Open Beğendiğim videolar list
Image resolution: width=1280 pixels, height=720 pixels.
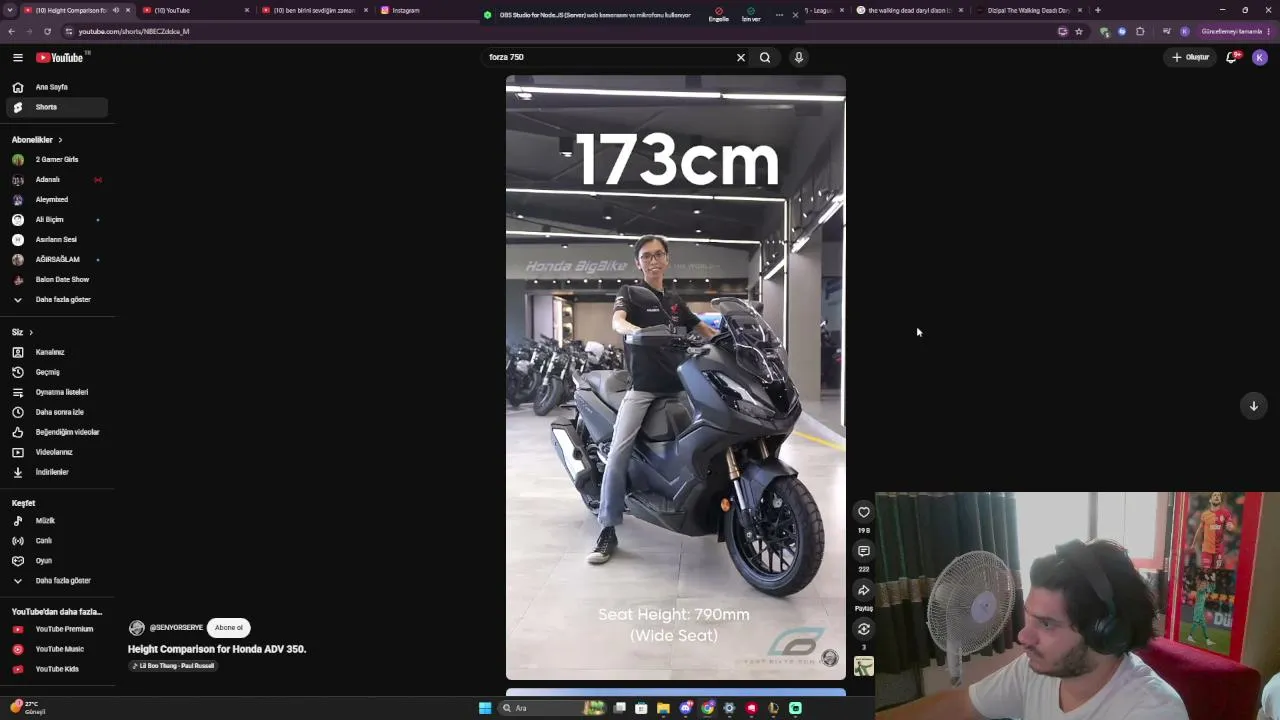tap(57, 432)
